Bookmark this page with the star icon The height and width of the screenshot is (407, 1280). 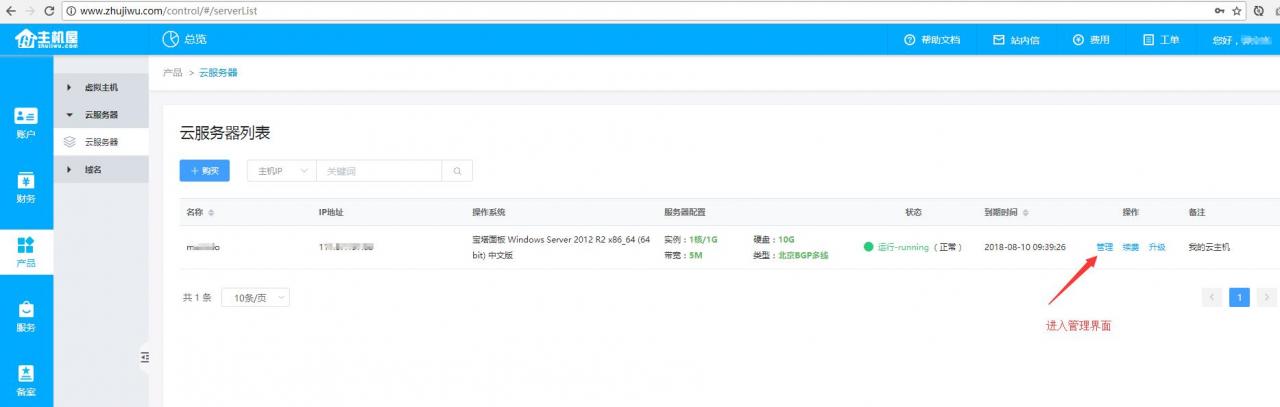coord(1238,10)
